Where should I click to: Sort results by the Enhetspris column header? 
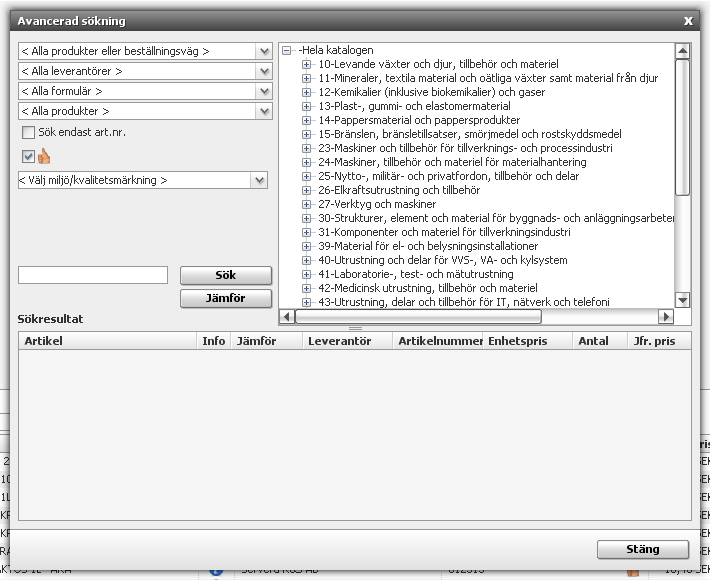[528, 341]
